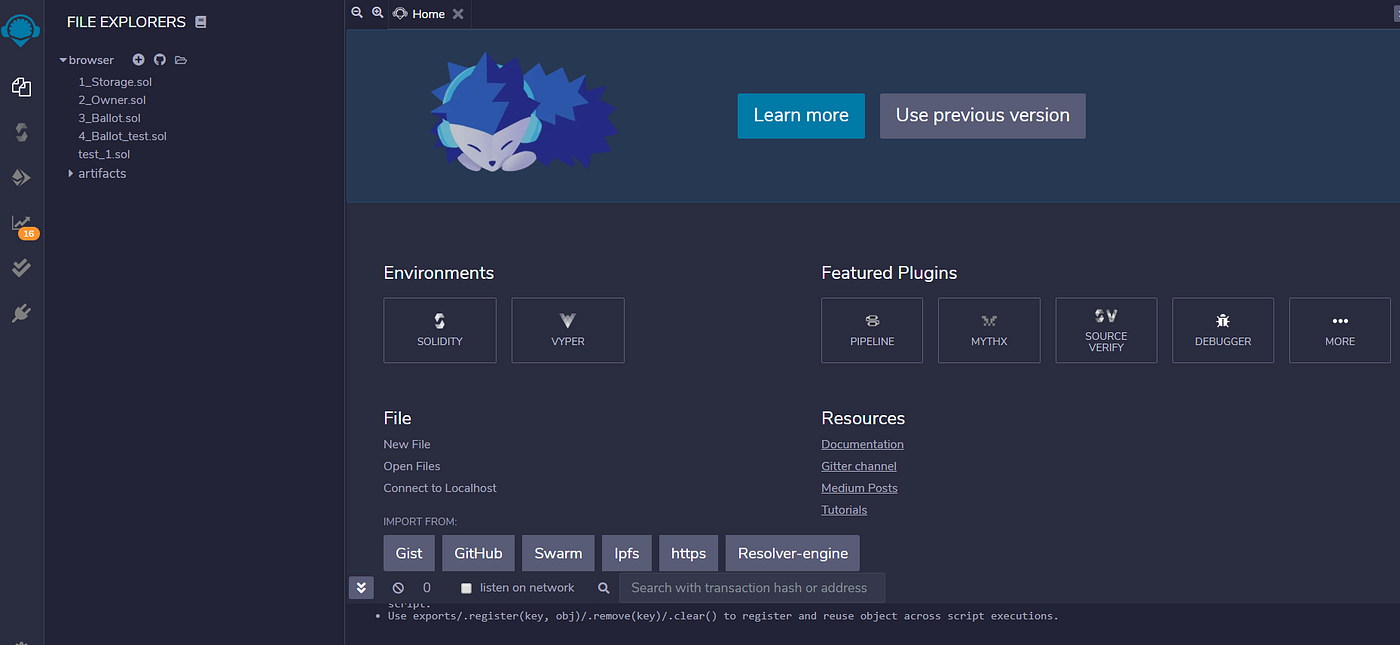Import from GitHub button

pyautogui.click(x=478, y=553)
